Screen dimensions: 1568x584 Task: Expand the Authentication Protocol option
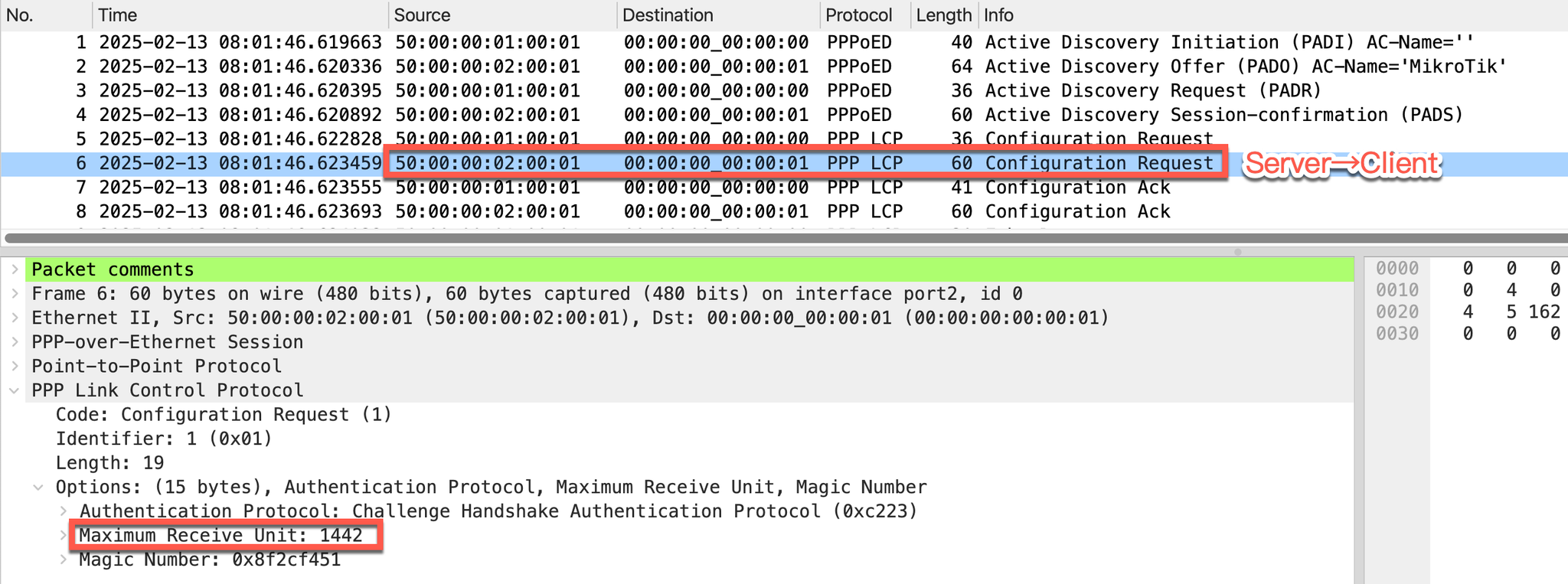(x=64, y=511)
